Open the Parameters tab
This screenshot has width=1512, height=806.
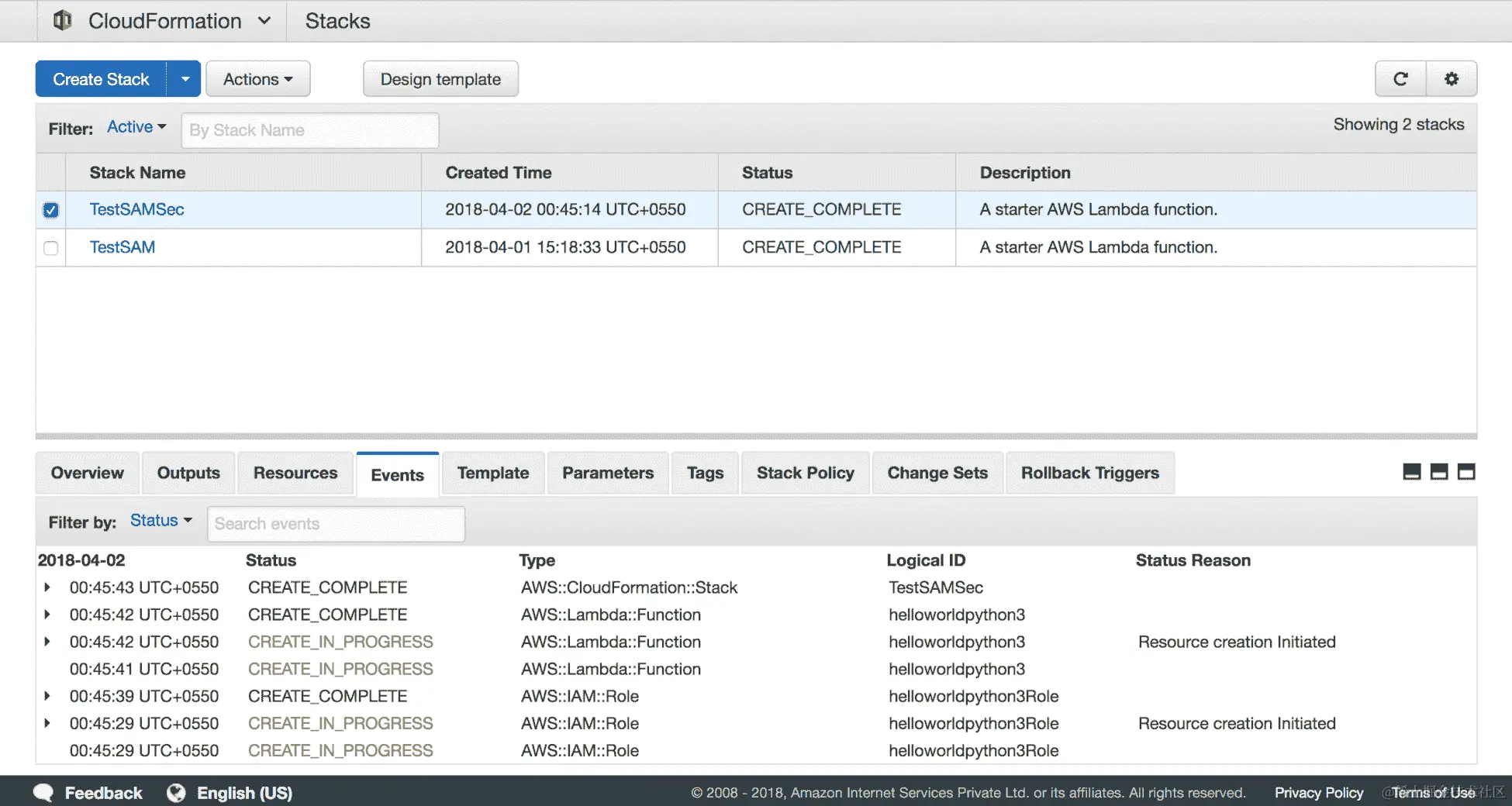[x=608, y=473]
